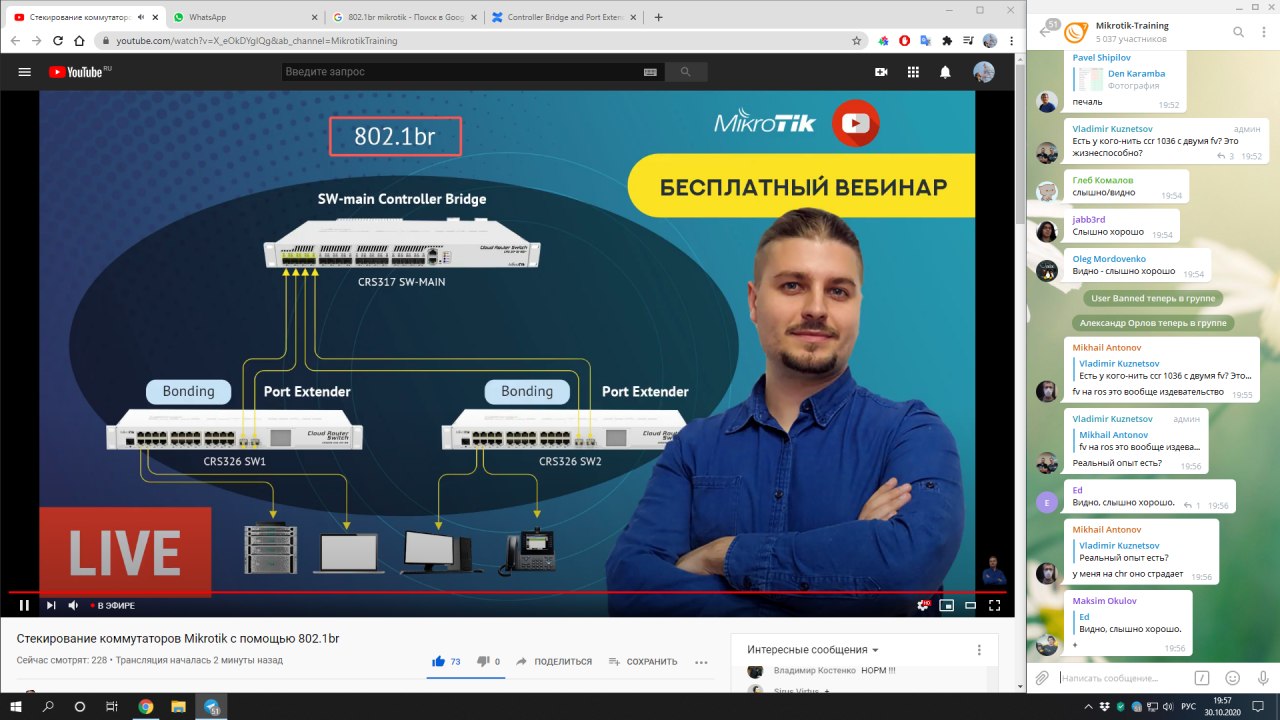
Task: Switch РУС input language indicator
Action: [1189, 706]
